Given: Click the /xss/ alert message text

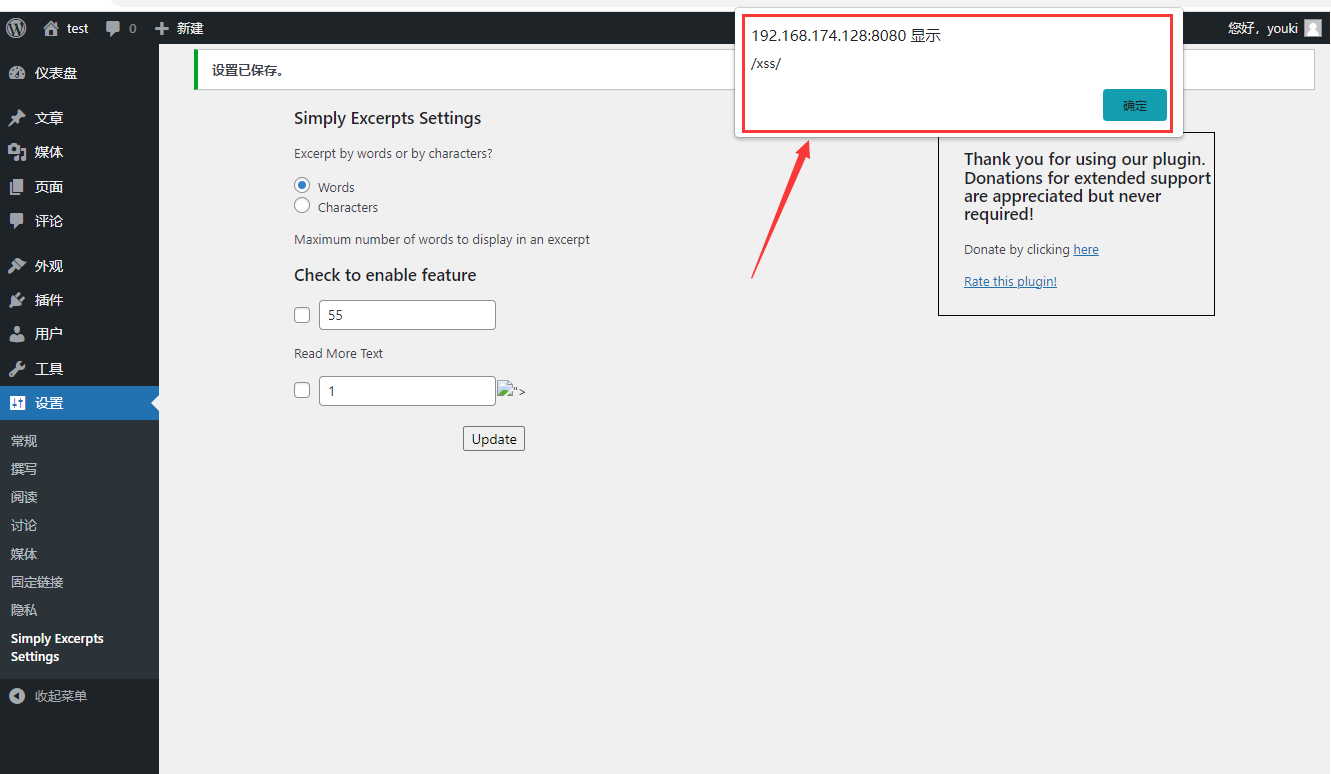Looking at the screenshot, I should coord(766,63).
